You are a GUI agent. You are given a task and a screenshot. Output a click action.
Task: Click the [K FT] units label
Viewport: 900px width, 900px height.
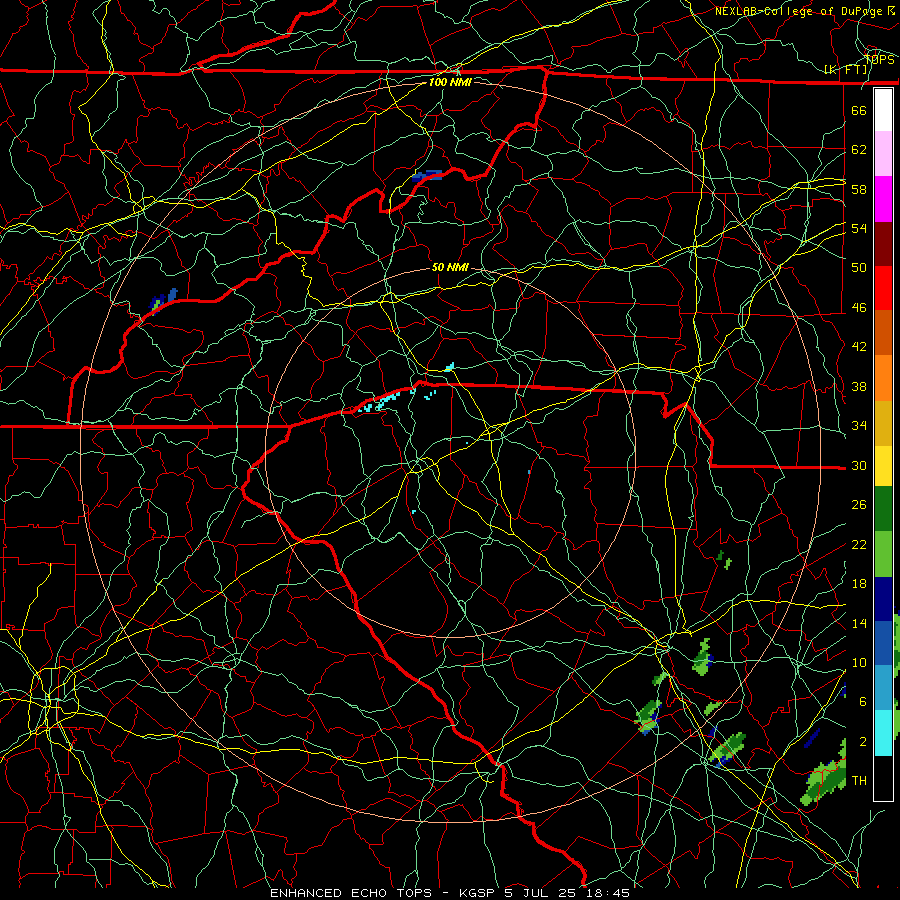pyautogui.click(x=846, y=70)
